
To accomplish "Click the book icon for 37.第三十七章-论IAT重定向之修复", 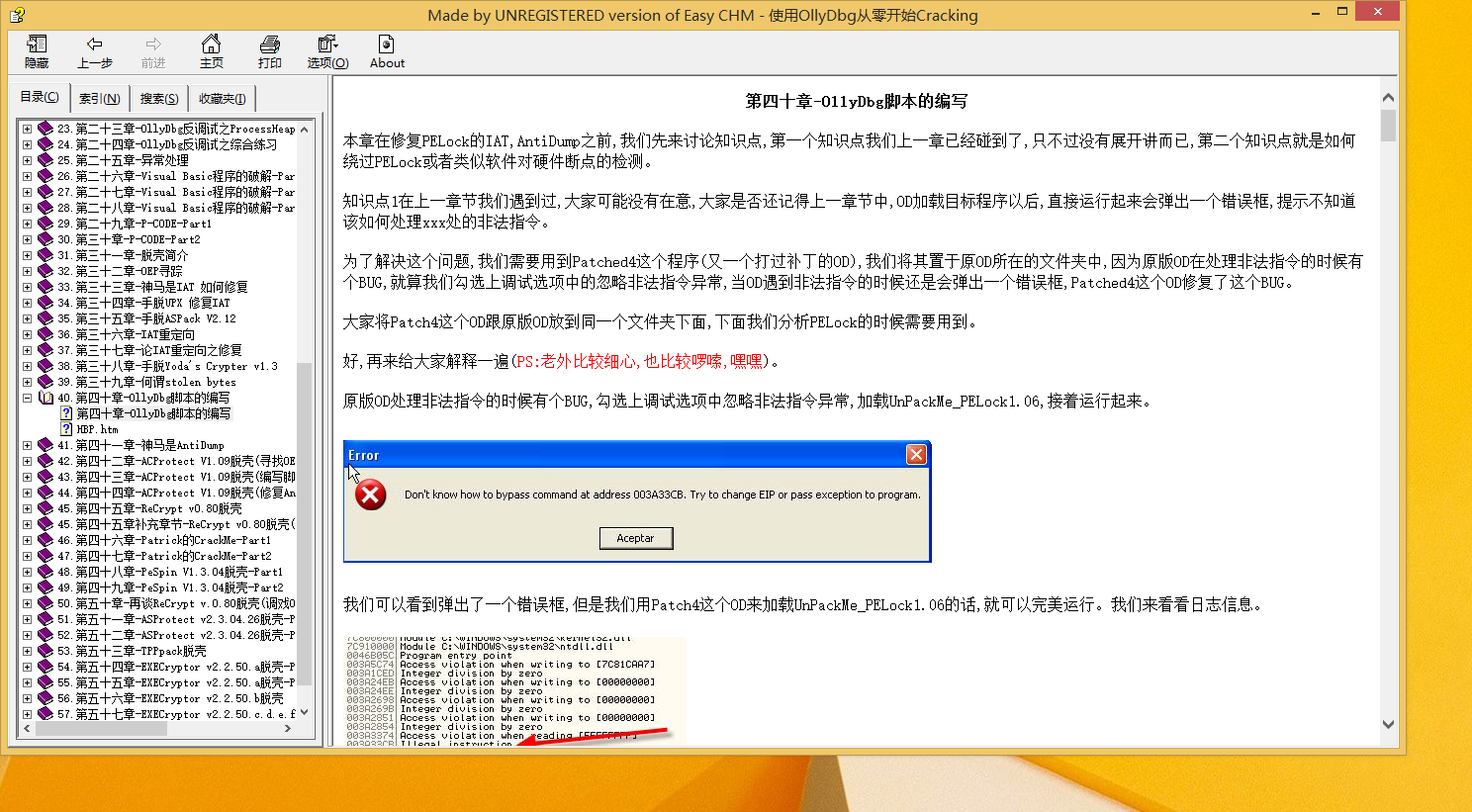I will [46, 350].
